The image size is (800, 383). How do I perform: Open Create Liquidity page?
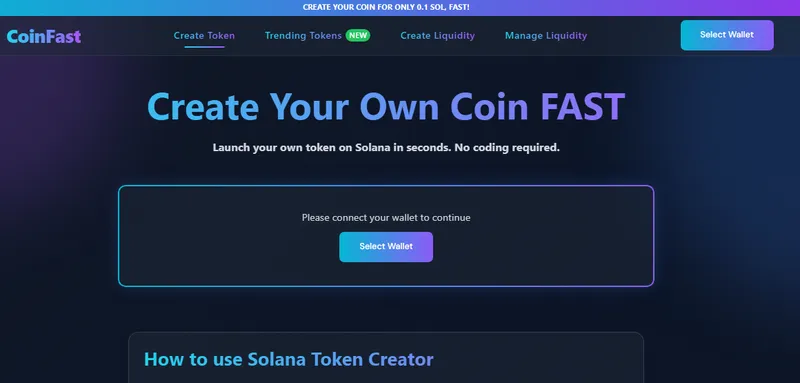point(437,36)
